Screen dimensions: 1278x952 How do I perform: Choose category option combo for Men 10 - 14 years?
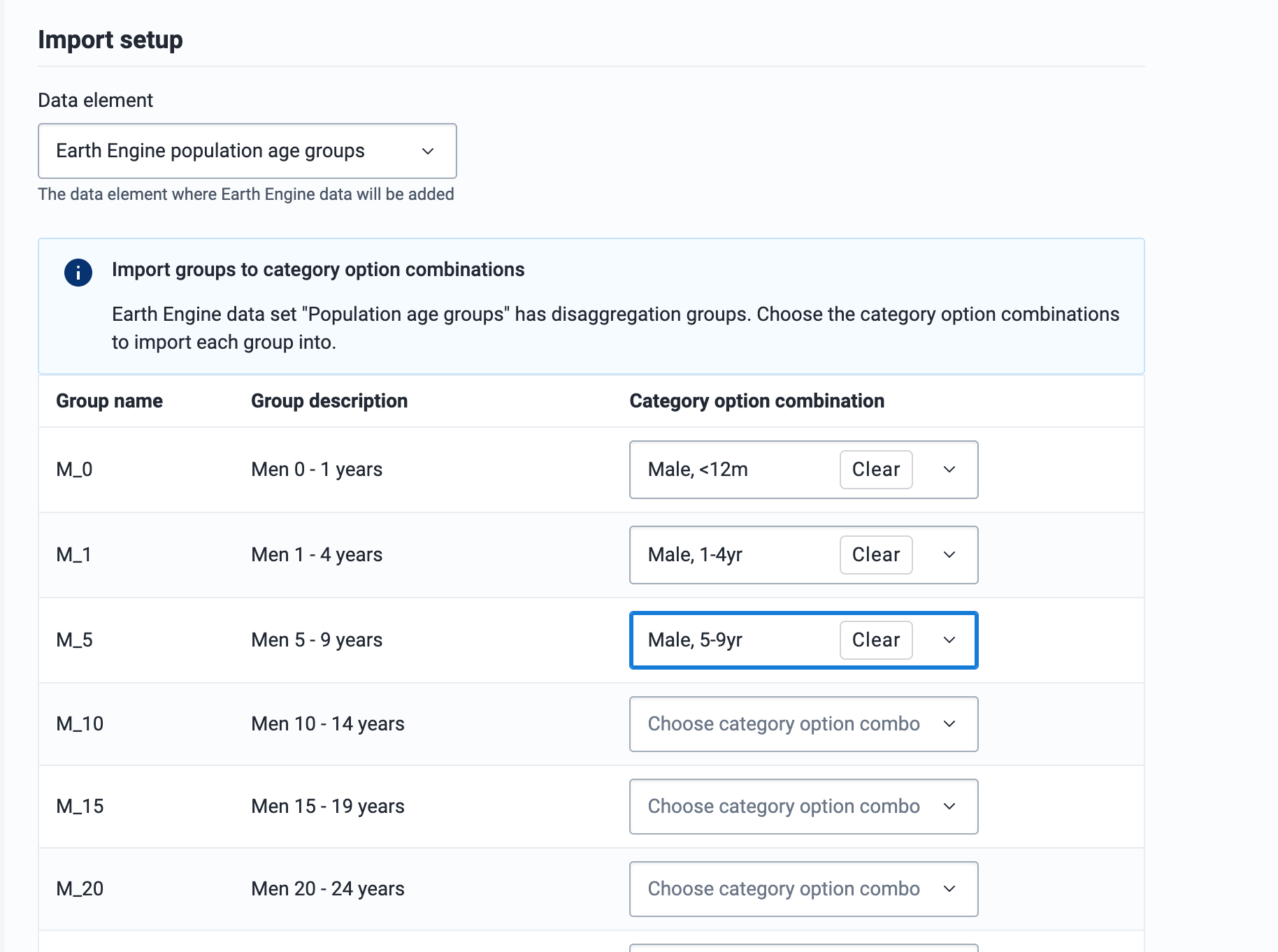[x=783, y=724]
